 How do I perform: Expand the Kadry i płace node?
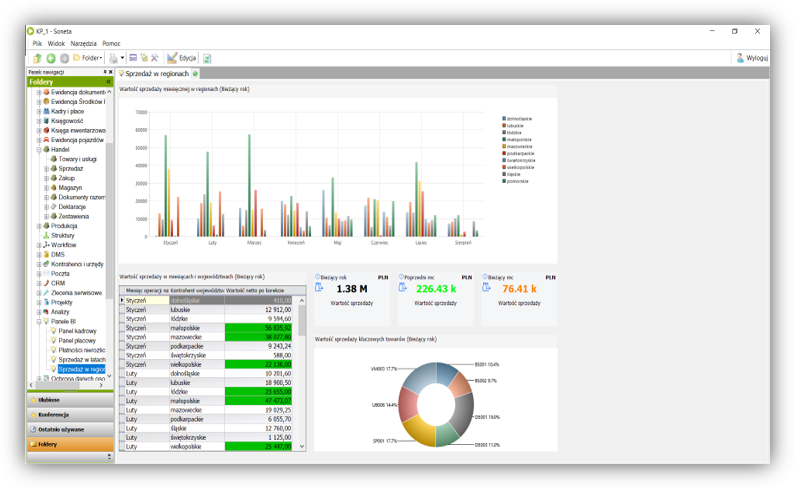39,111
